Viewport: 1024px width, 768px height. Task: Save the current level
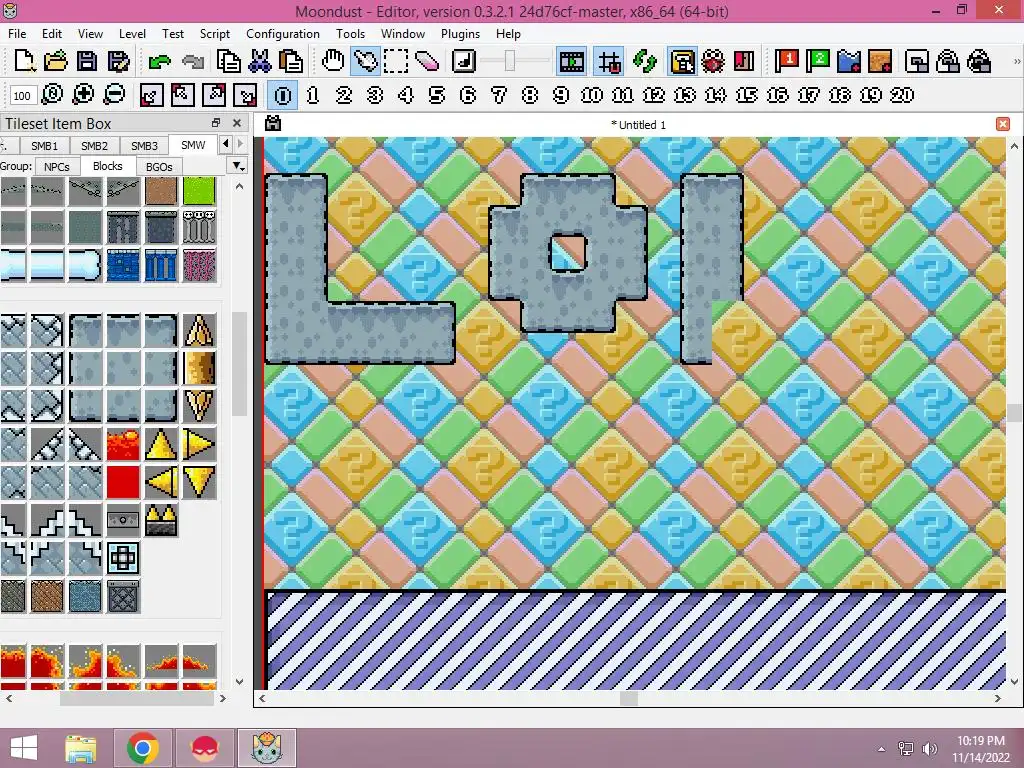click(x=87, y=61)
